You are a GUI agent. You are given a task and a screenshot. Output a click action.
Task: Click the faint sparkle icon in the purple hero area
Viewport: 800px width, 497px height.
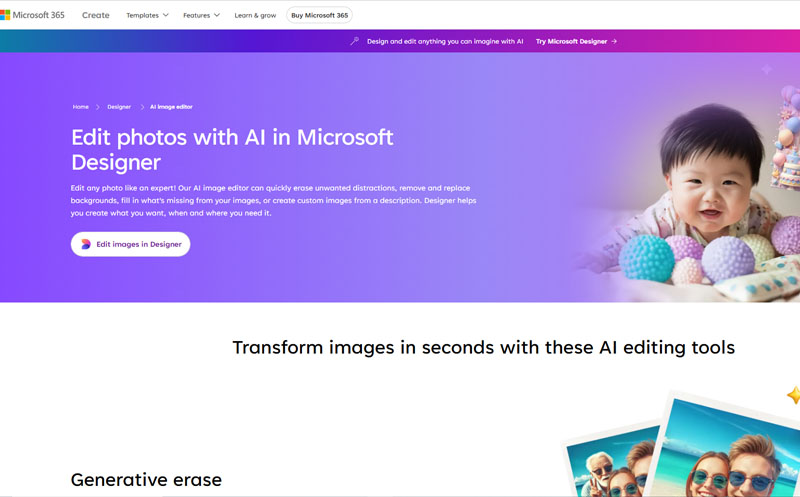[x=766, y=69]
